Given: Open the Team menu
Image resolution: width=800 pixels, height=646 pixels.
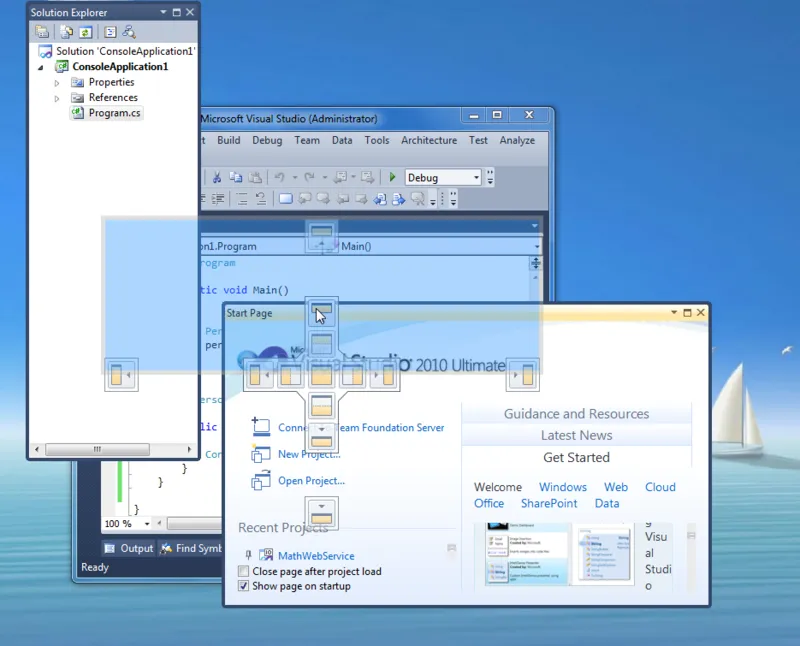Looking at the screenshot, I should point(307,140).
